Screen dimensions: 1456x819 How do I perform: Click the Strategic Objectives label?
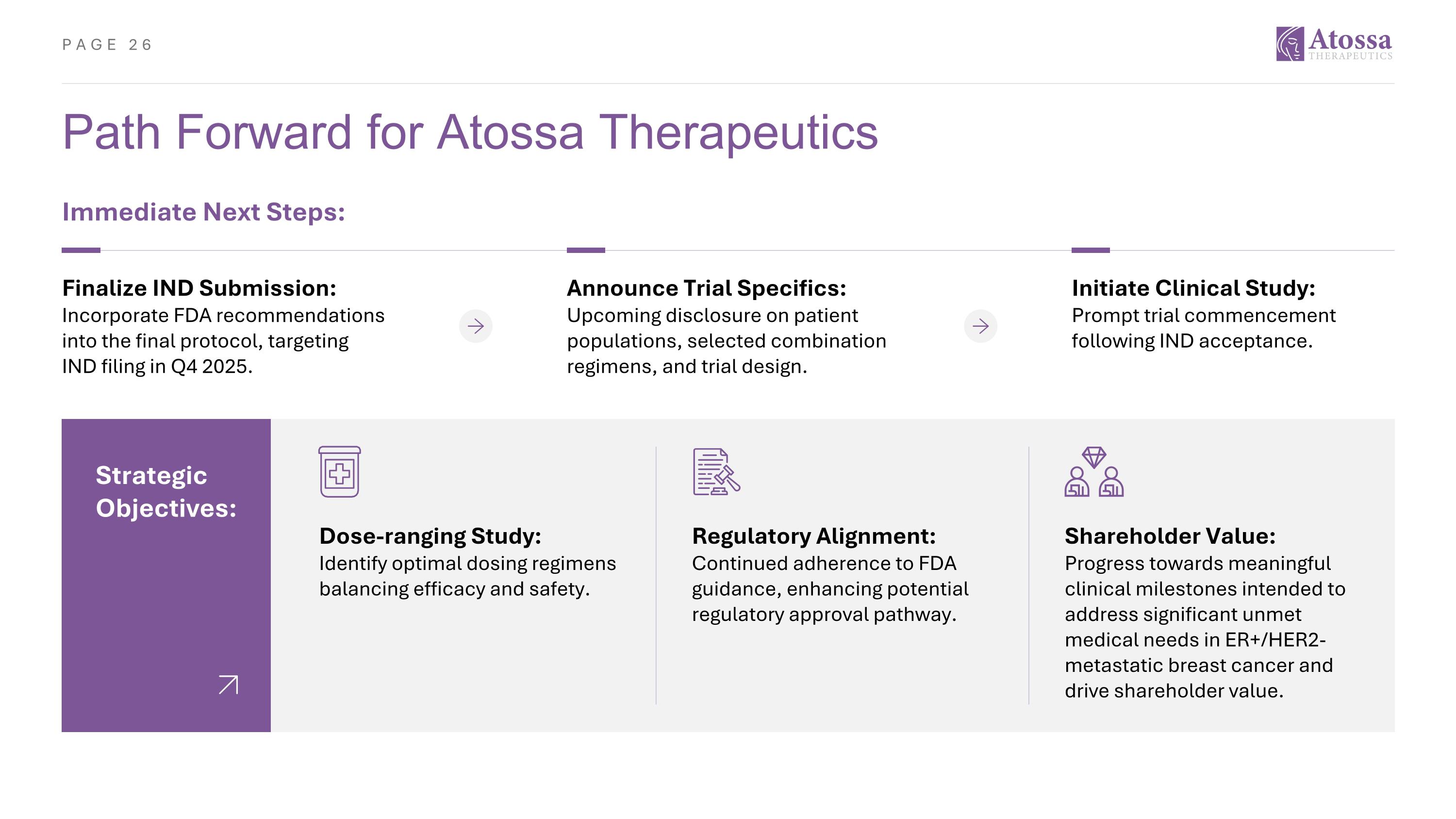165,491
